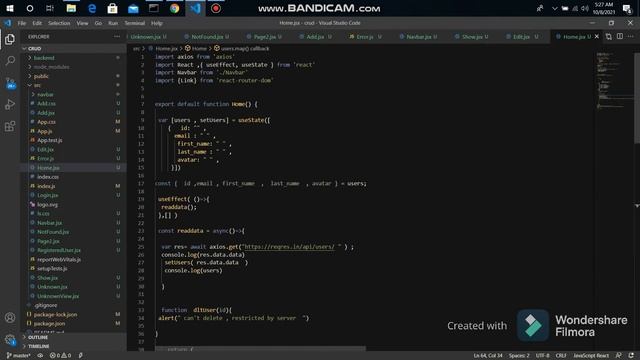This screenshot has height=360, width=640.
Task: Open Chrome from the taskbar
Action: point(175,8)
